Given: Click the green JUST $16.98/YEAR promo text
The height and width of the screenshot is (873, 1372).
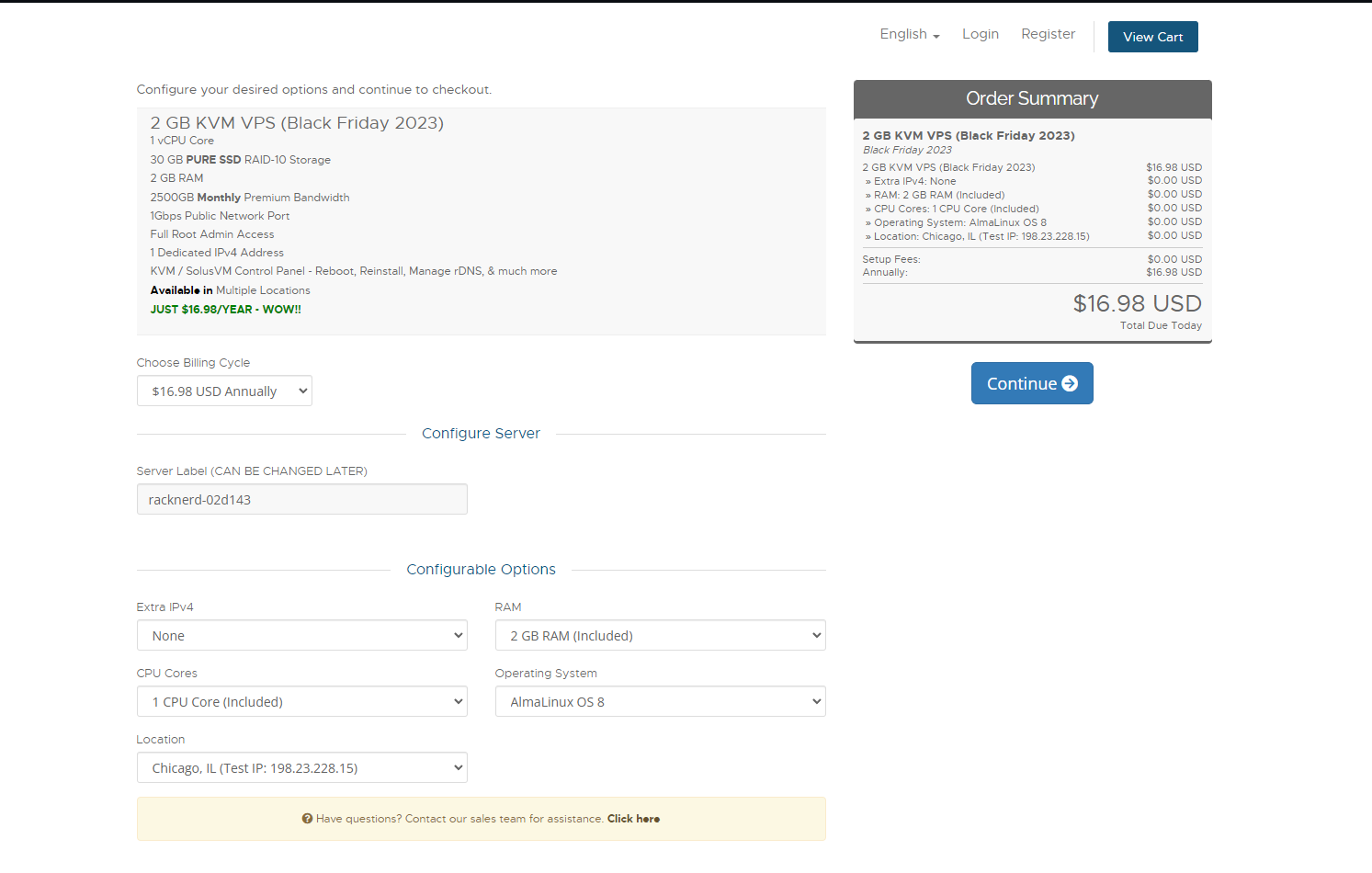Looking at the screenshot, I should (226, 310).
